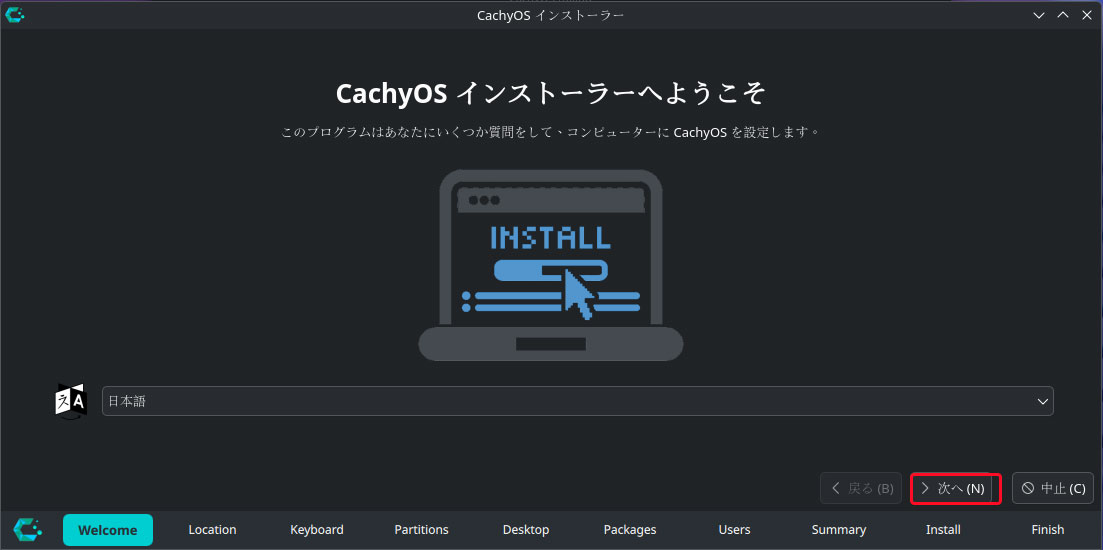Open the 日本語 language dropdown
This screenshot has width=1103, height=550.
coord(578,401)
